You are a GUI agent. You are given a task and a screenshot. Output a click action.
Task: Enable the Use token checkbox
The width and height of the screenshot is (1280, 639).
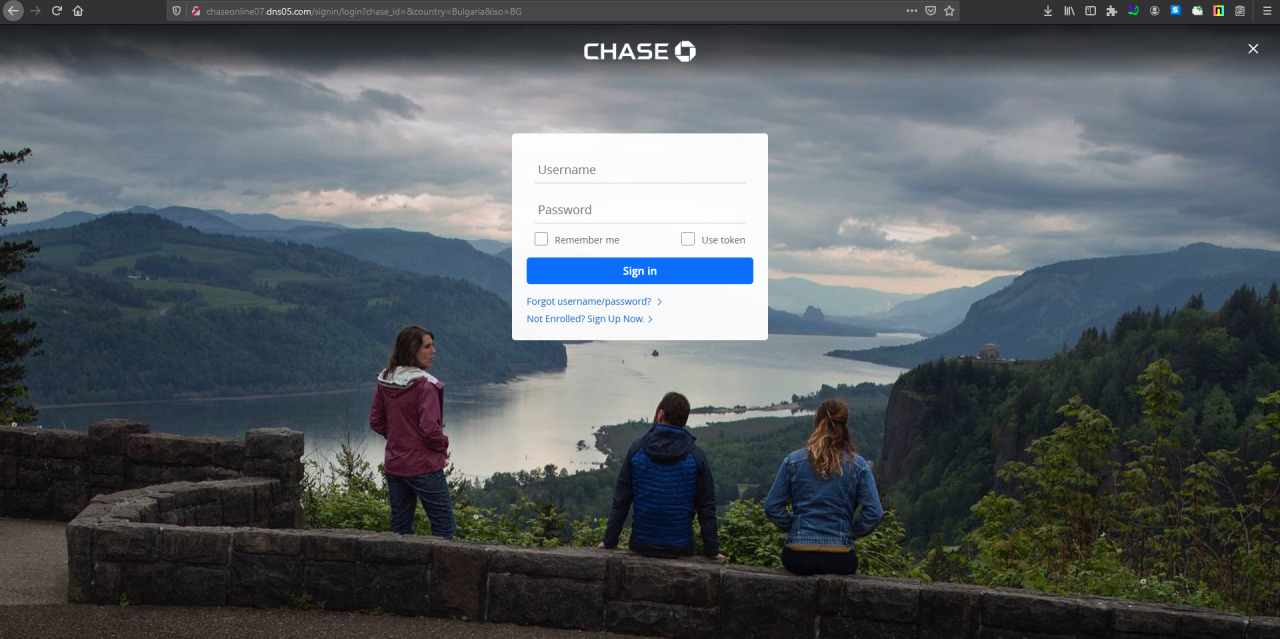(688, 239)
